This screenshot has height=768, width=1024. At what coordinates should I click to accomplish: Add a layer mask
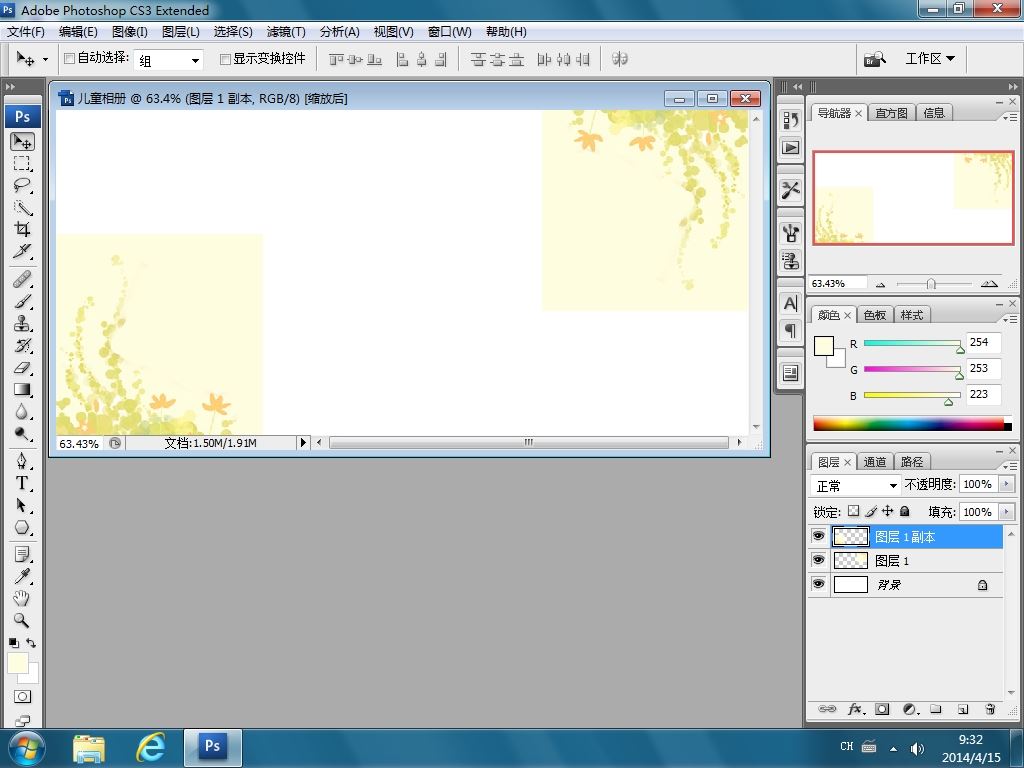[x=882, y=709]
